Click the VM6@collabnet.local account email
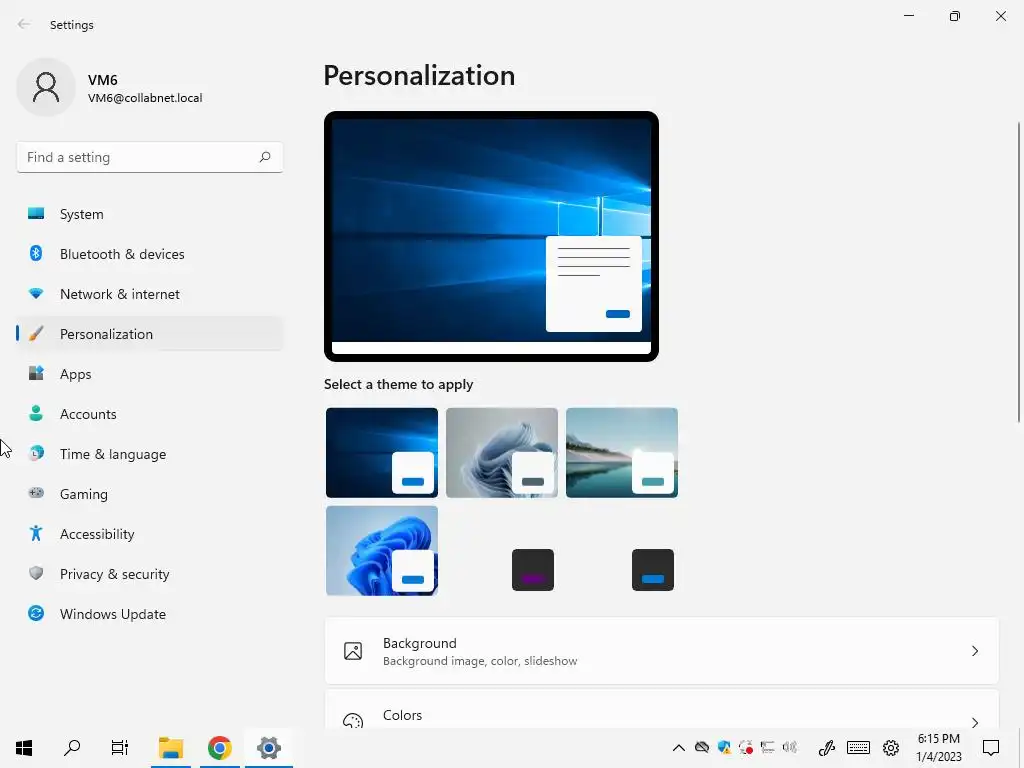The height and width of the screenshot is (768, 1024). (x=145, y=98)
